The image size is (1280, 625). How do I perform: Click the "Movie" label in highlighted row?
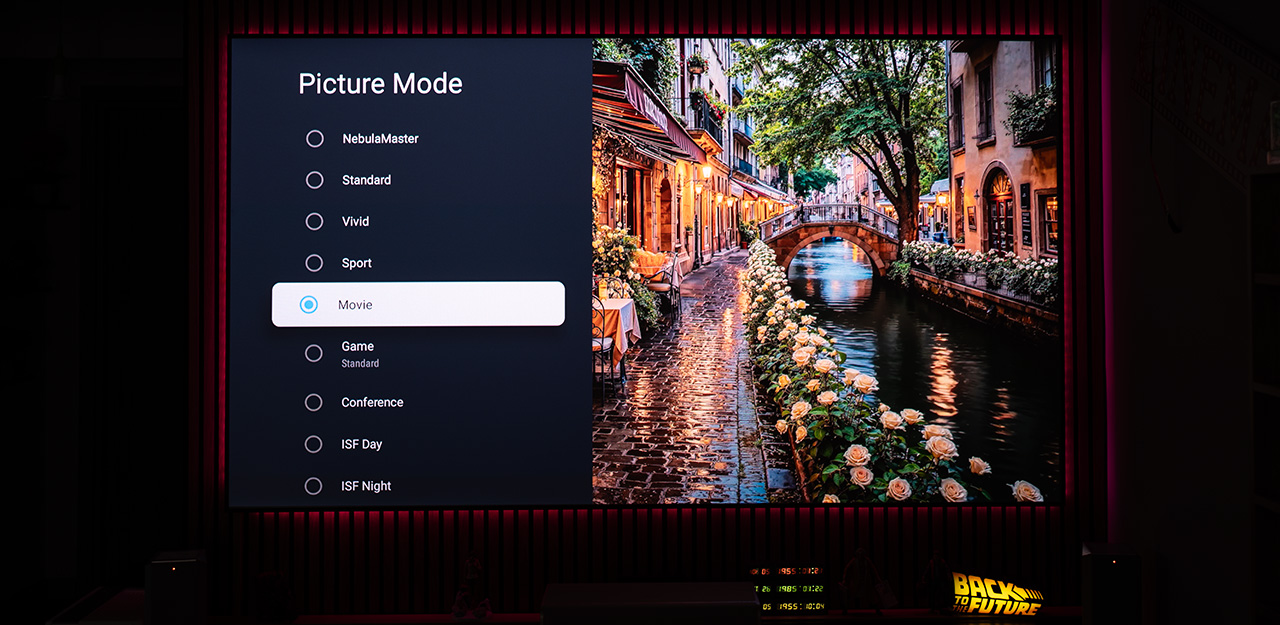click(355, 305)
